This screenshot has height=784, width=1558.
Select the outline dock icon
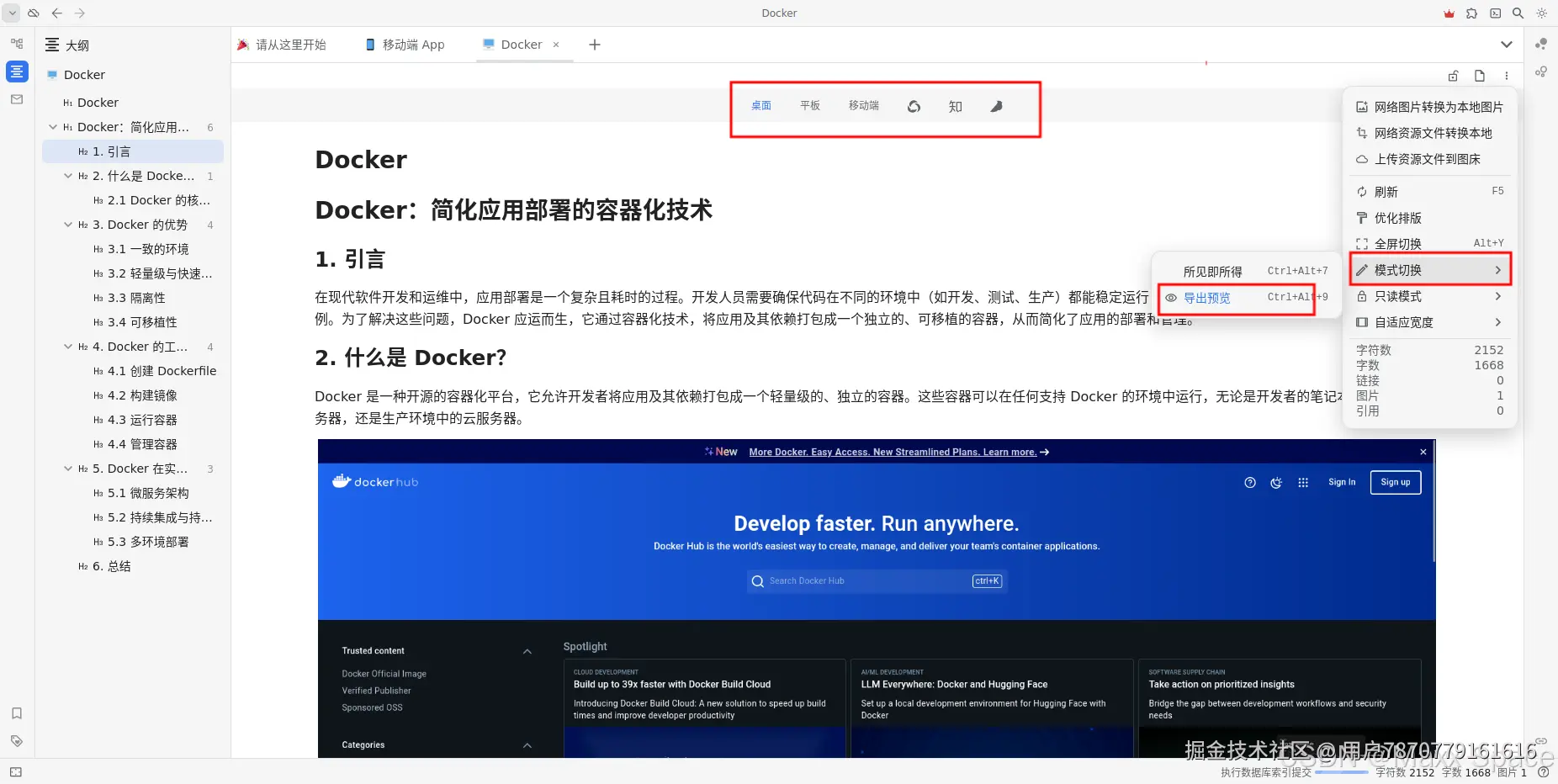[x=17, y=72]
